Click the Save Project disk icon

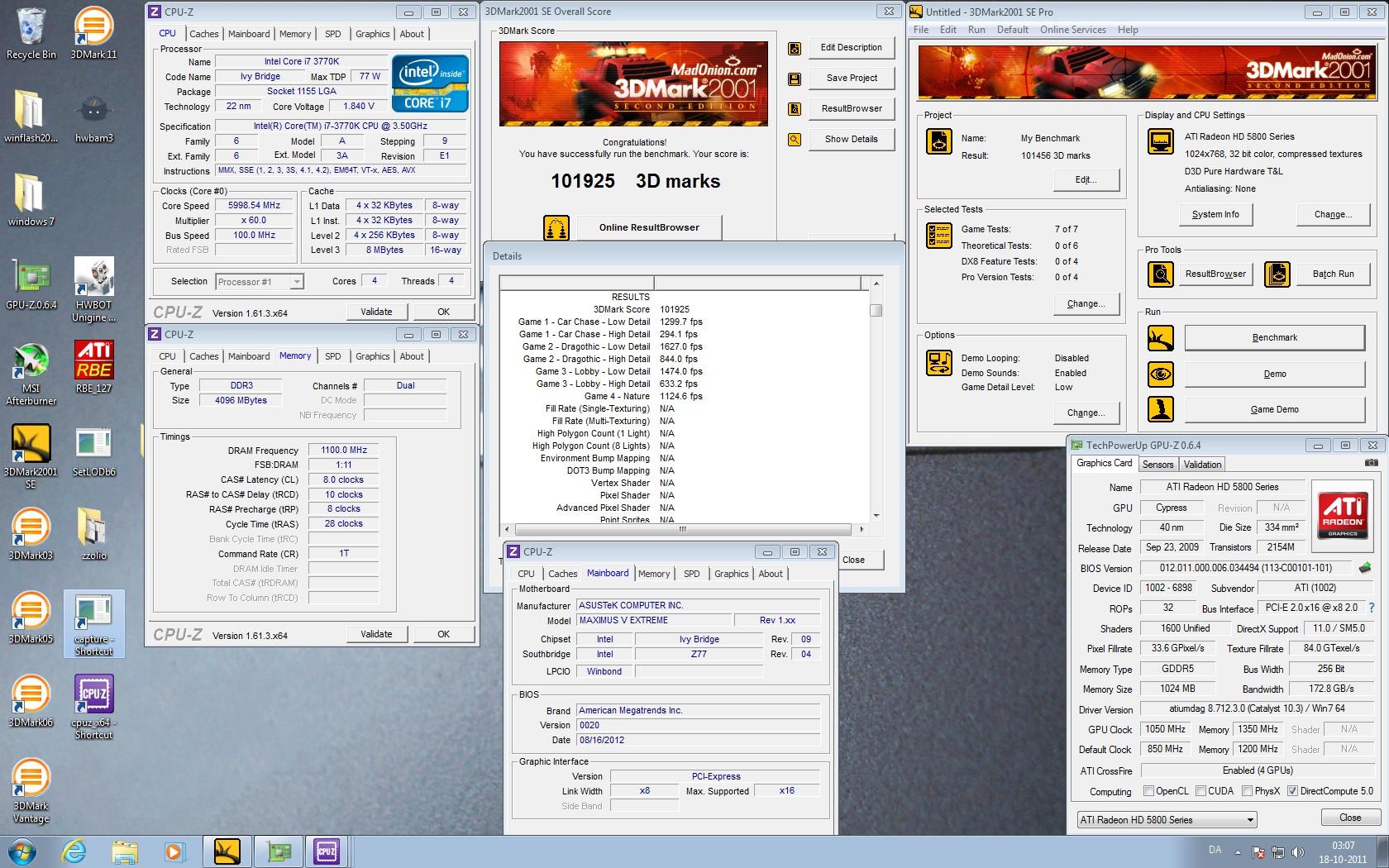point(795,79)
